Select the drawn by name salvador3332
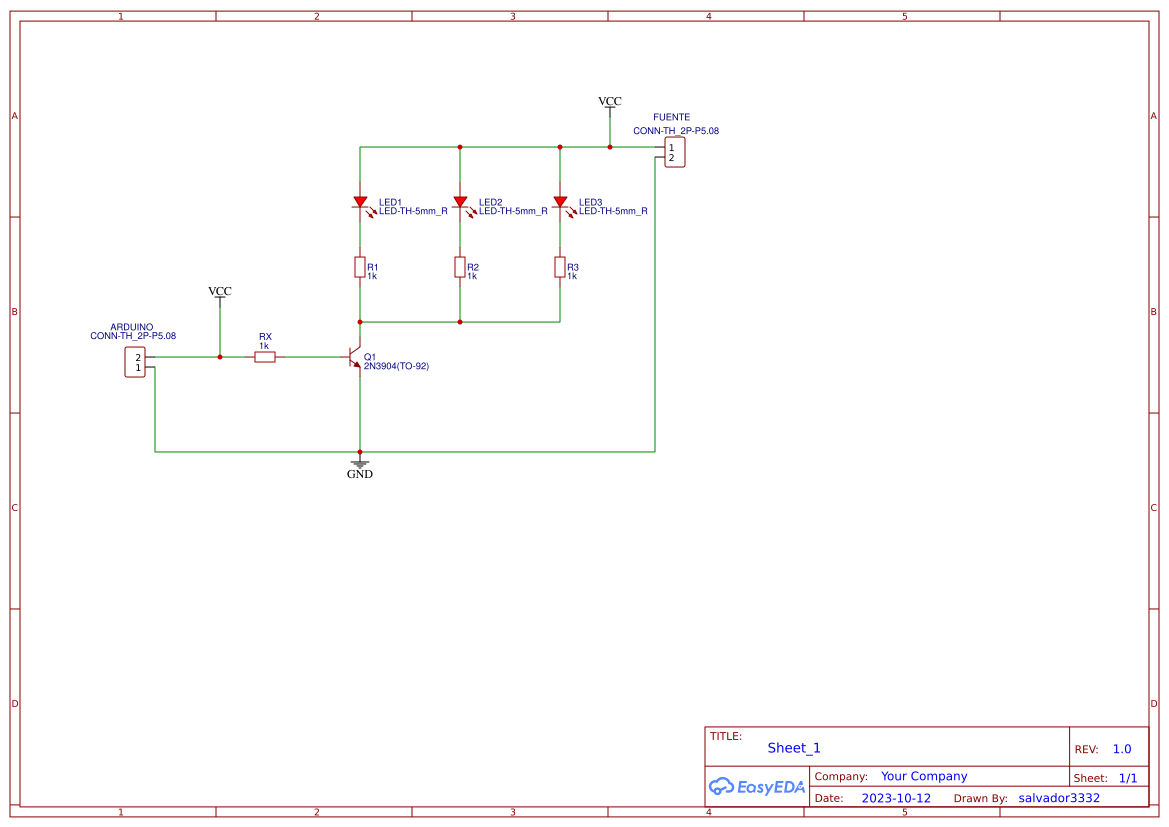The image size is (1169, 827). [1059, 798]
